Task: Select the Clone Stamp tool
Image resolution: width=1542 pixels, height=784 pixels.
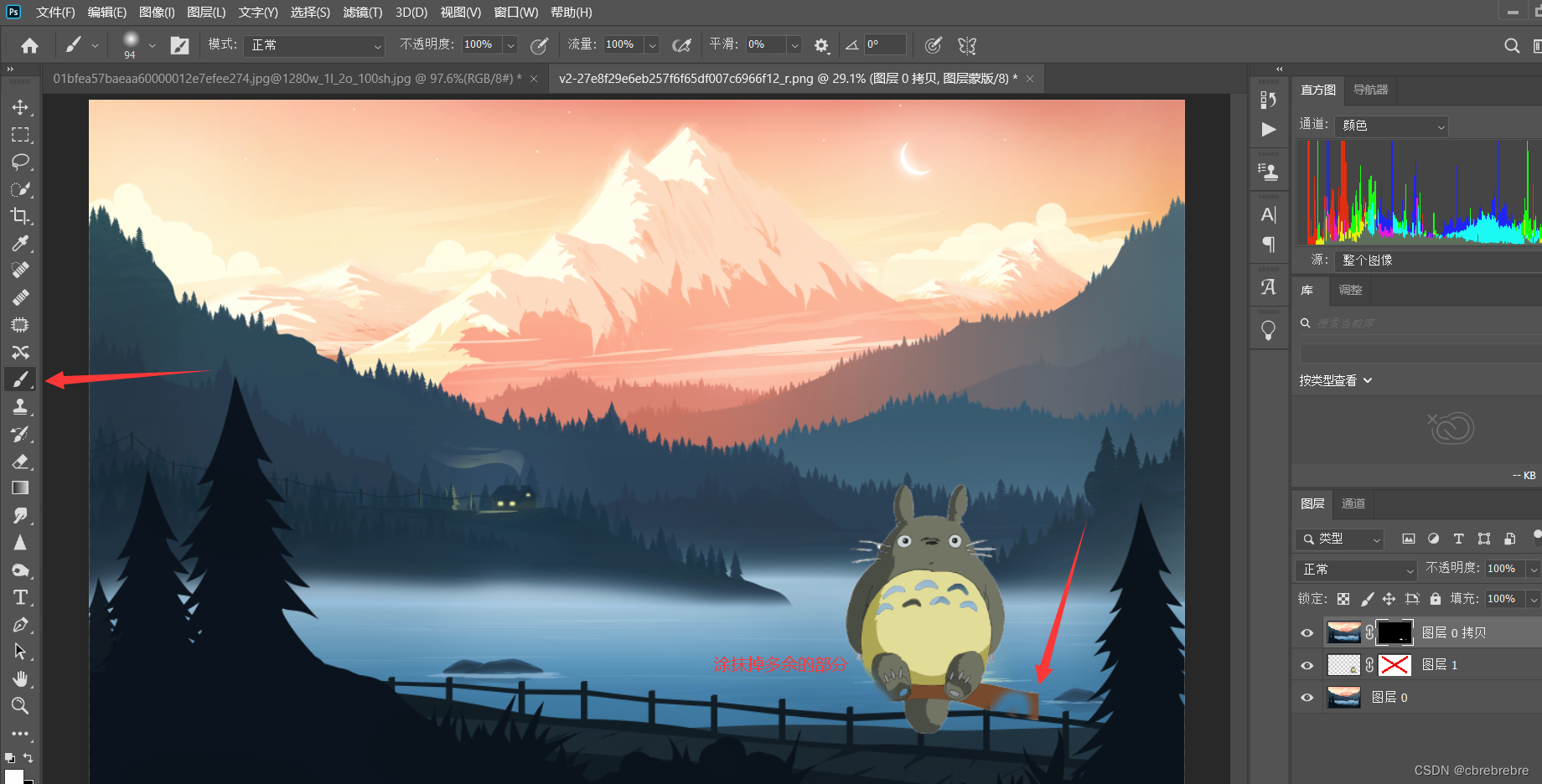Action: [20, 407]
